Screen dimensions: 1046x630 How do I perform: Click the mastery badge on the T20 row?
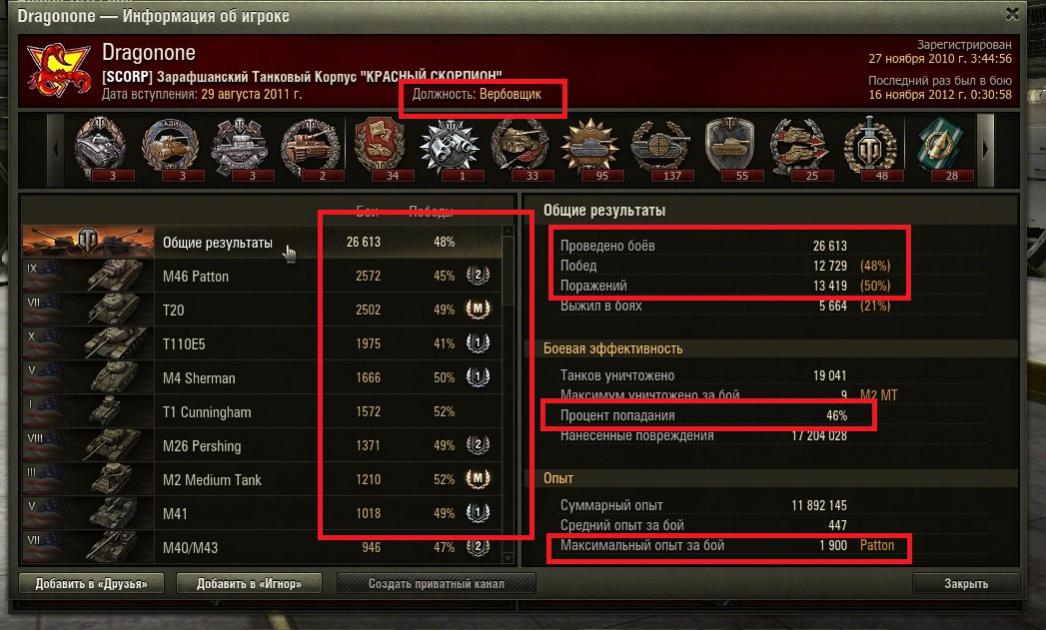click(x=478, y=310)
